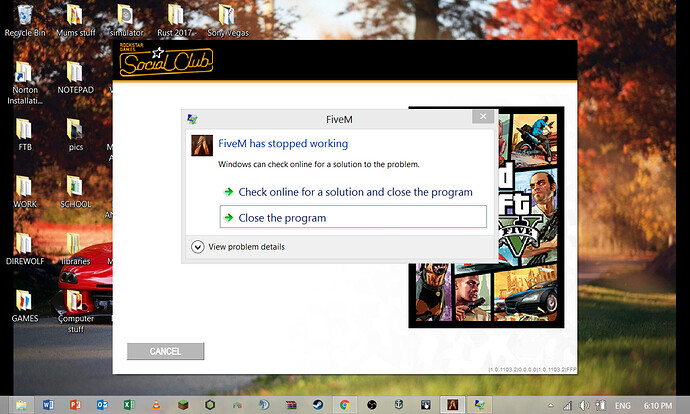
Task: Open the WORK folder
Action: point(25,192)
